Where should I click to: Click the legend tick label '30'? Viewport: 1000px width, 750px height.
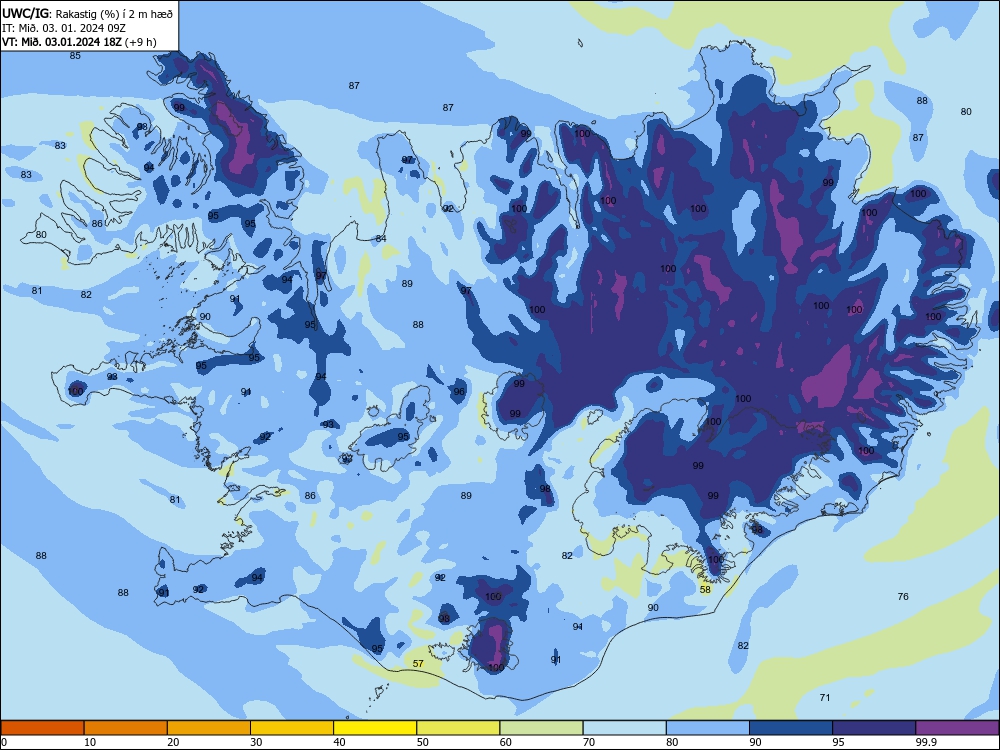point(256,742)
